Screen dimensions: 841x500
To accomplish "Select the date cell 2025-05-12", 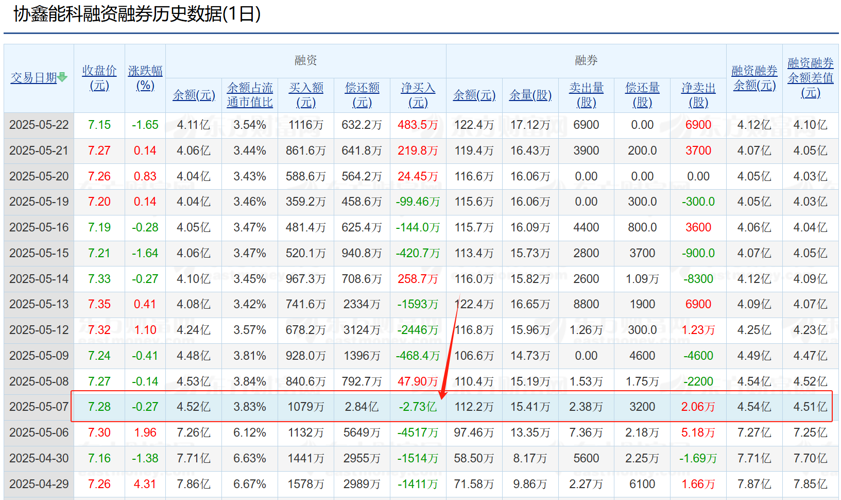I will click(x=39, y=330).
